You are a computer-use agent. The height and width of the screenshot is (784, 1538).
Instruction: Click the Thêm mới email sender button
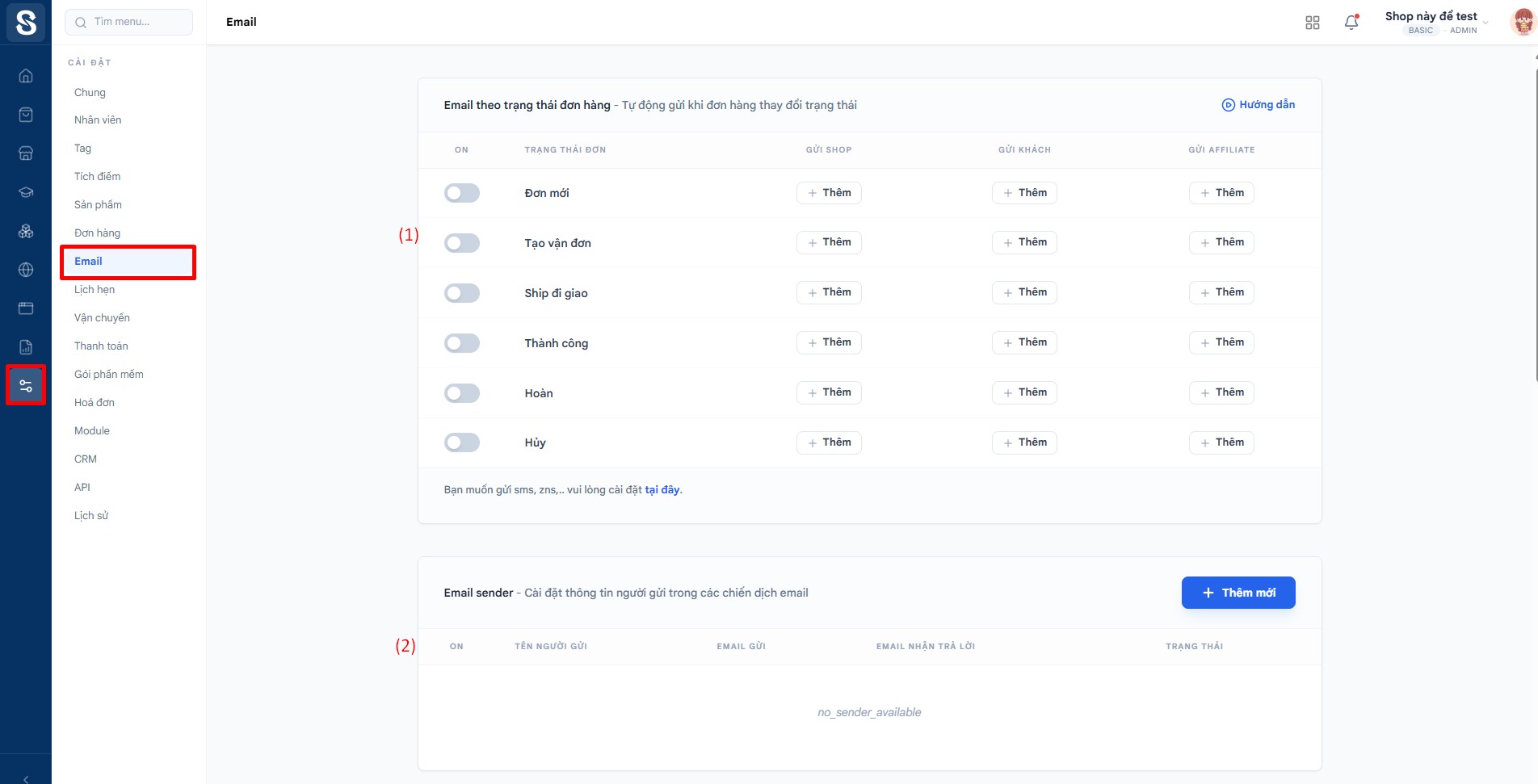(1238, 593)
